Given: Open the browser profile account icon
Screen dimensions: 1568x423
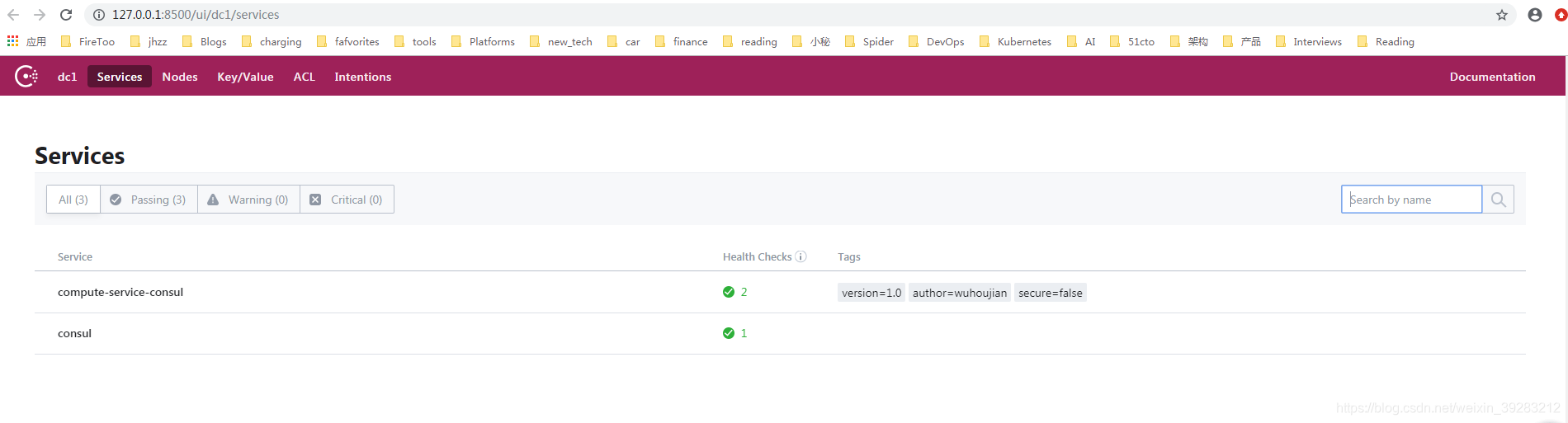Looking at the screenshot, I should coord(1535,15).
